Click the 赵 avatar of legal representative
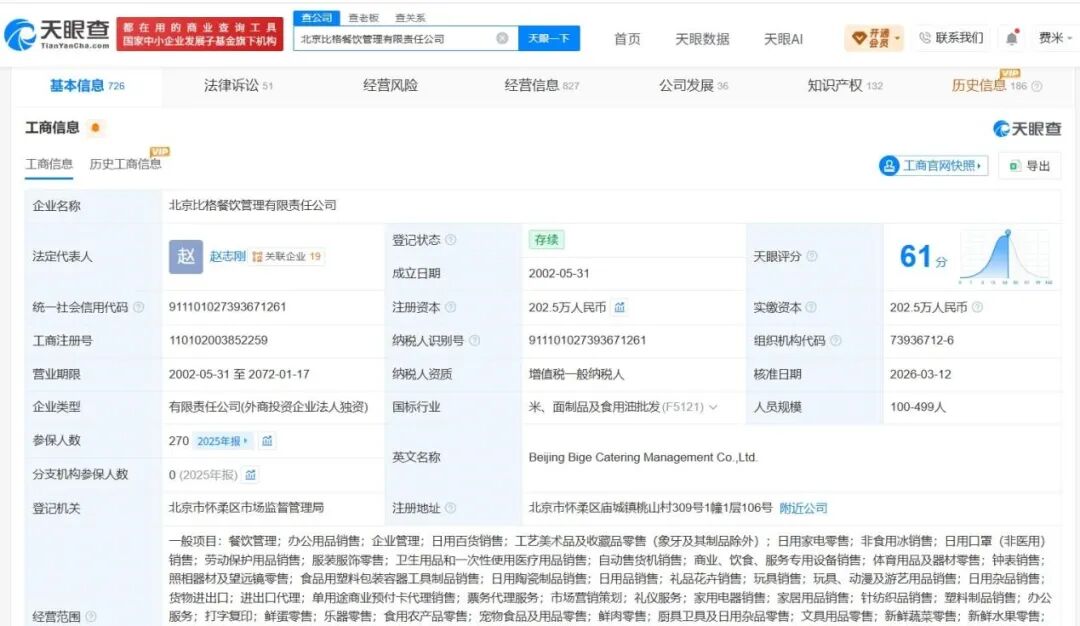The width and height of the screenshot is (1080, 626). [x=186, y=257]
